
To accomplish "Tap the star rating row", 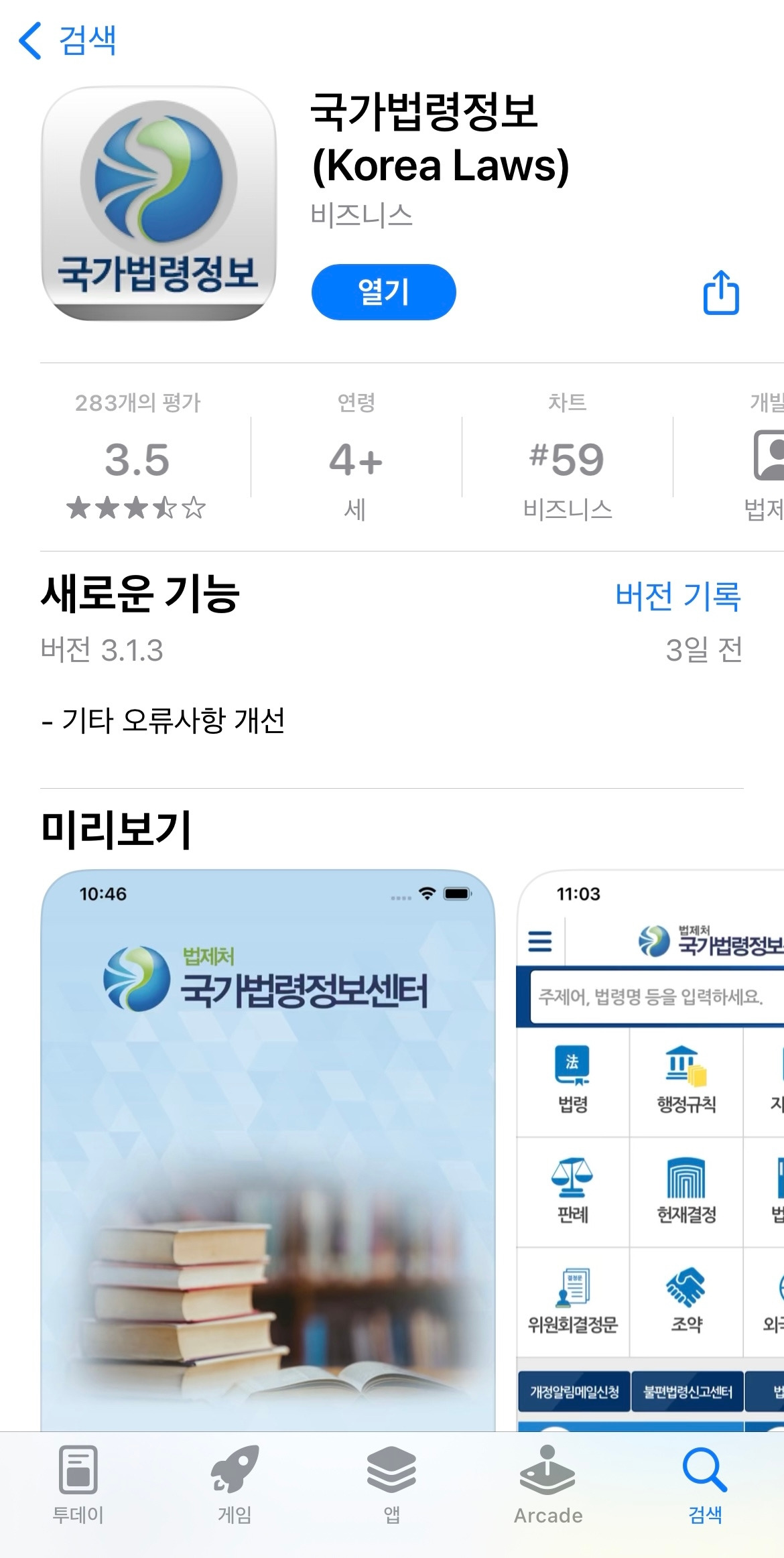I will [136, 508].
